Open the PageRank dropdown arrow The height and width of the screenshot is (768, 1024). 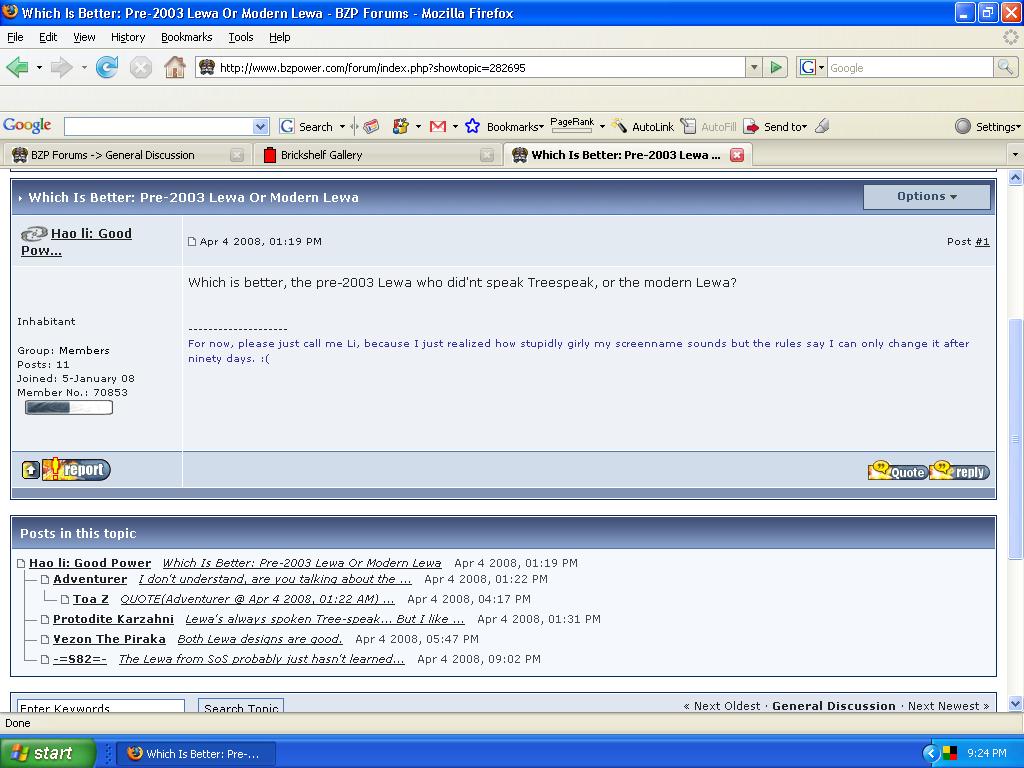click(x=601, y=127)
